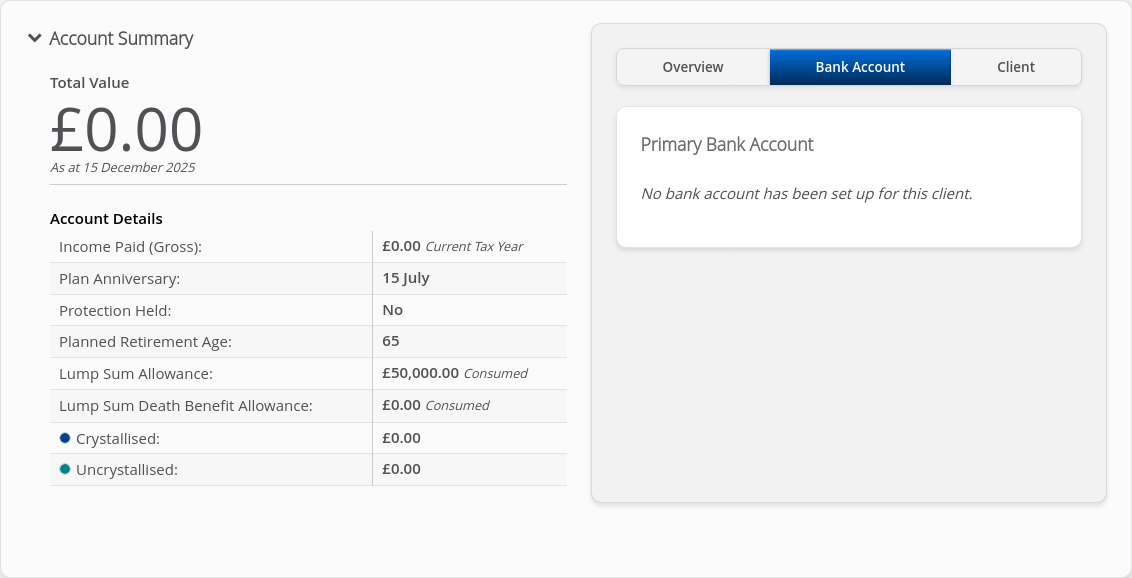The width and height of the screenshot is (1132, 578).
Task: Click the £50,000.00 allowance value
Action: (421, 373)
